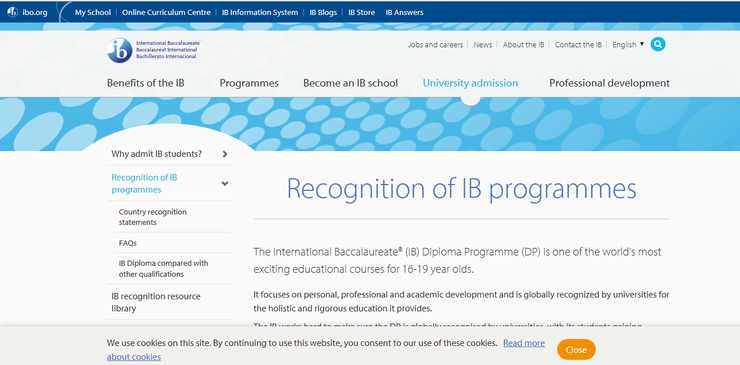Open Contact the IB link
This screenshot has width=740, height=365.
578,45
